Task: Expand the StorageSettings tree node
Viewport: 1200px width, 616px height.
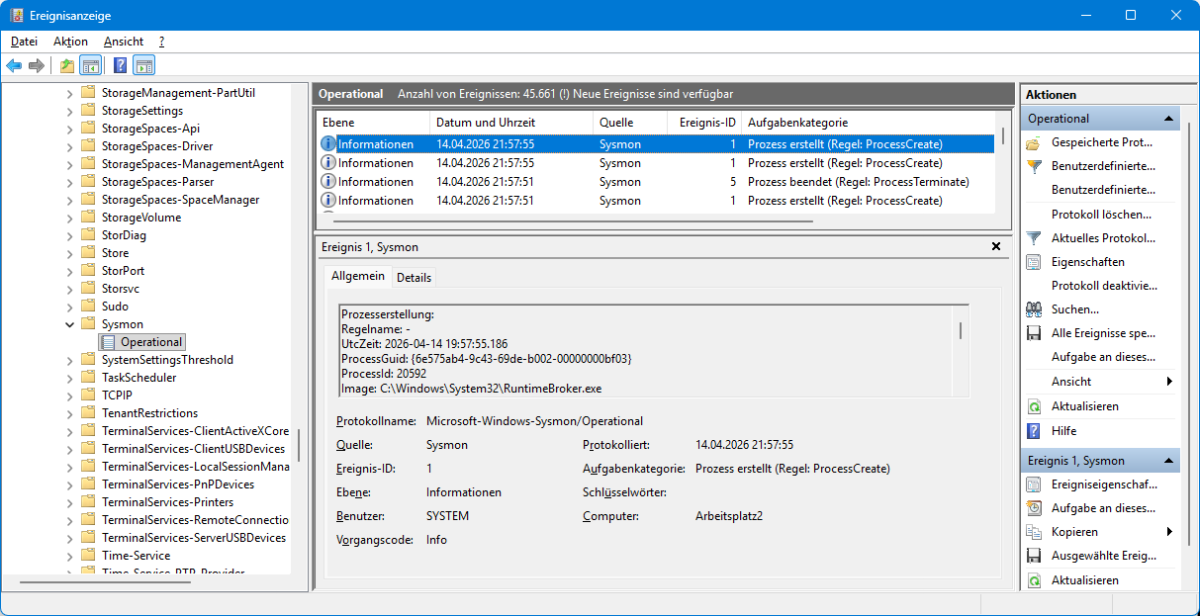Action: click(70, 111)
